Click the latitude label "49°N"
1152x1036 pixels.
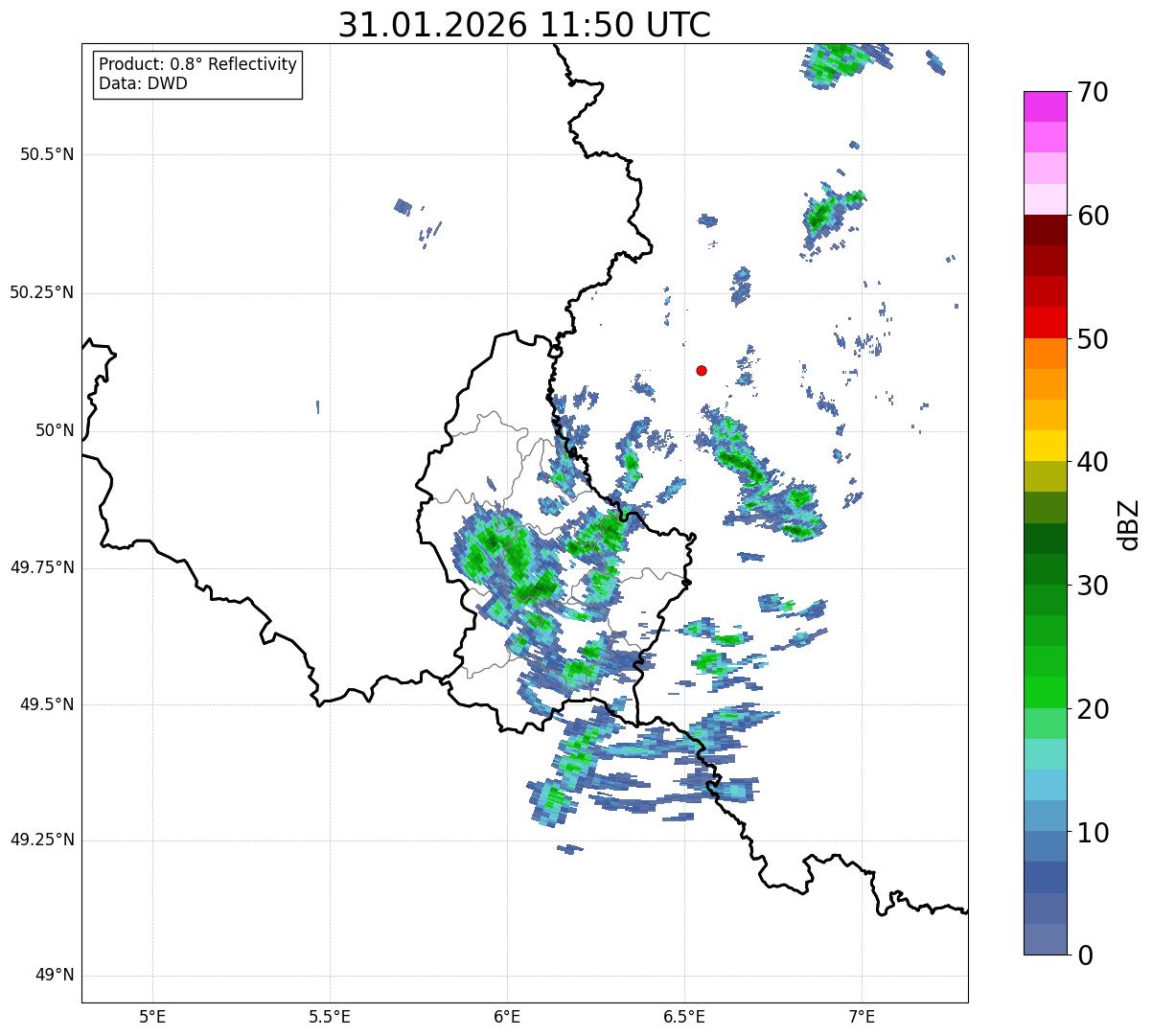coord(55,976)
